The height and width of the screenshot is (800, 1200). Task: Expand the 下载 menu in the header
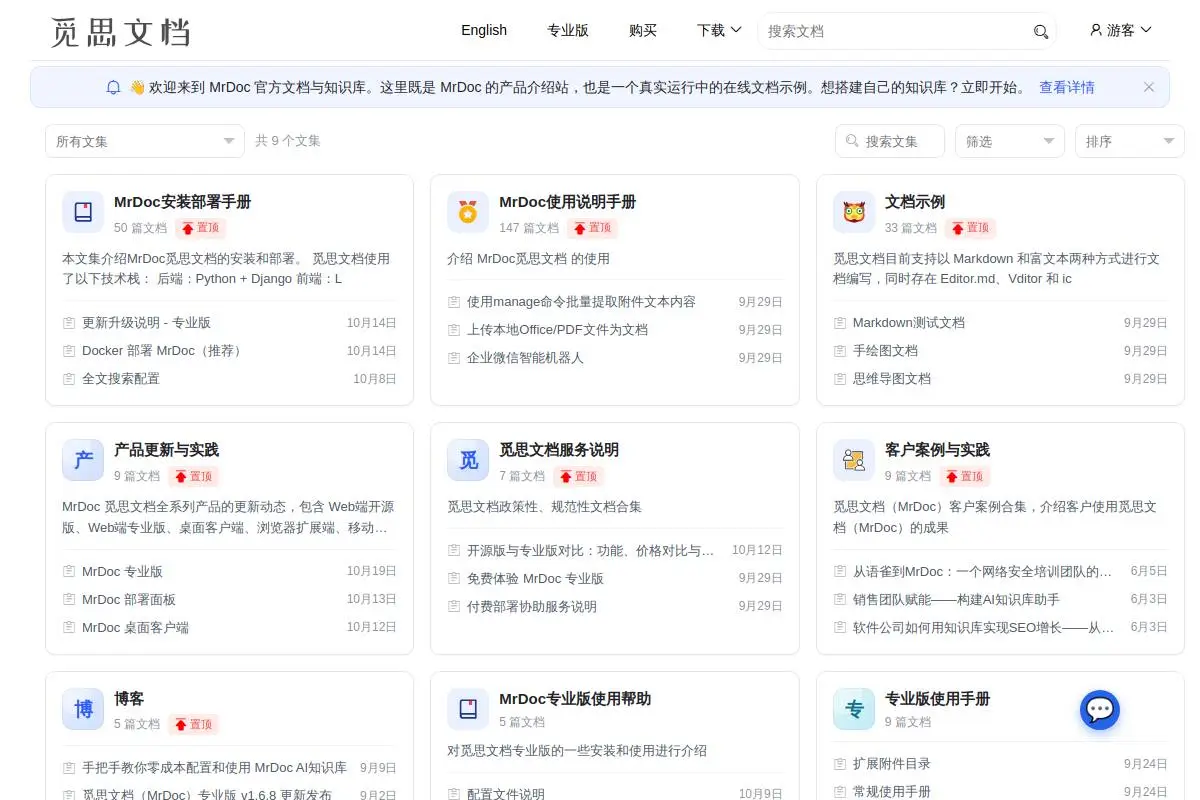719,30
